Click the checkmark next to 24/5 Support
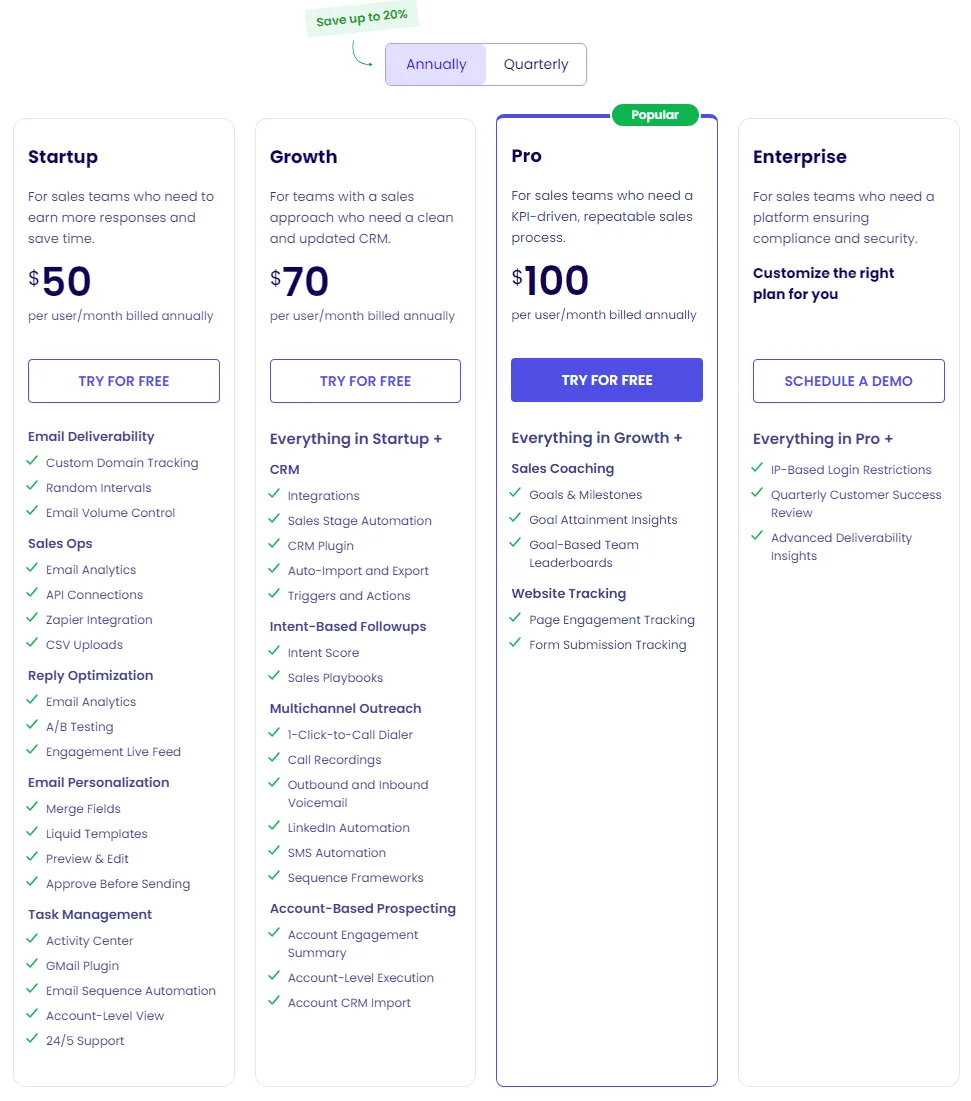Screen dimensions: 971x1101 click(x=33, y=1040)
